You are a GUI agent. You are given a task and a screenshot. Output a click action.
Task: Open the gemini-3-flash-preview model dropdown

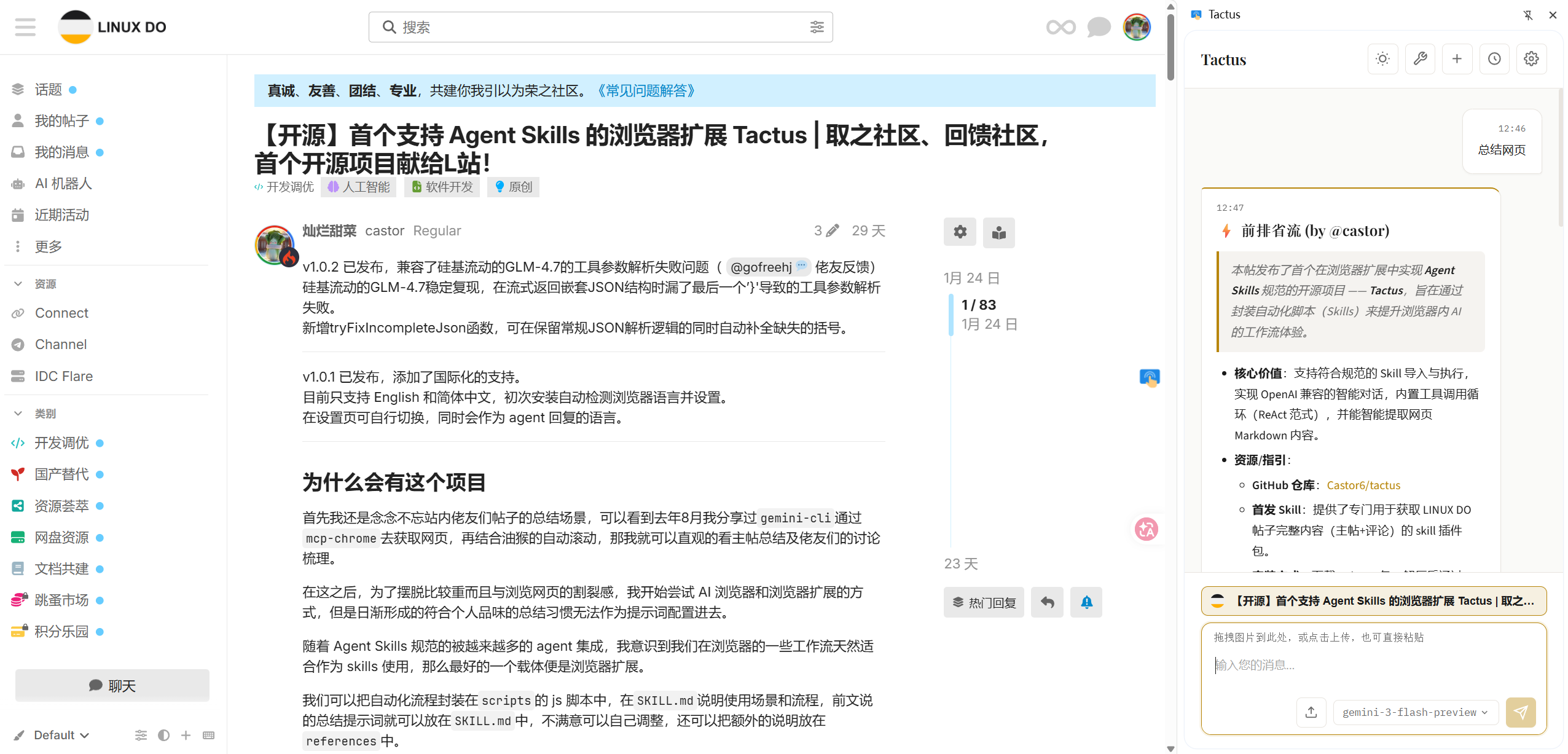[1415, 712]
